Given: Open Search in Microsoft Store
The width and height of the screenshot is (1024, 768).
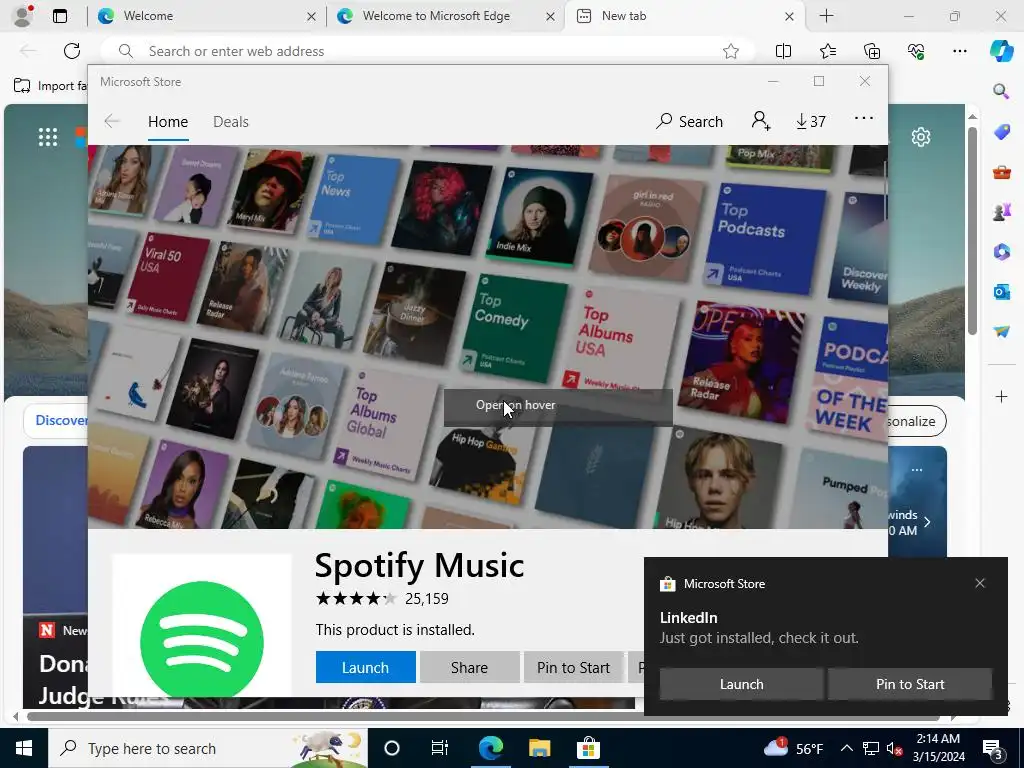Looking at the screenshot, I should (x=690, y=121).
